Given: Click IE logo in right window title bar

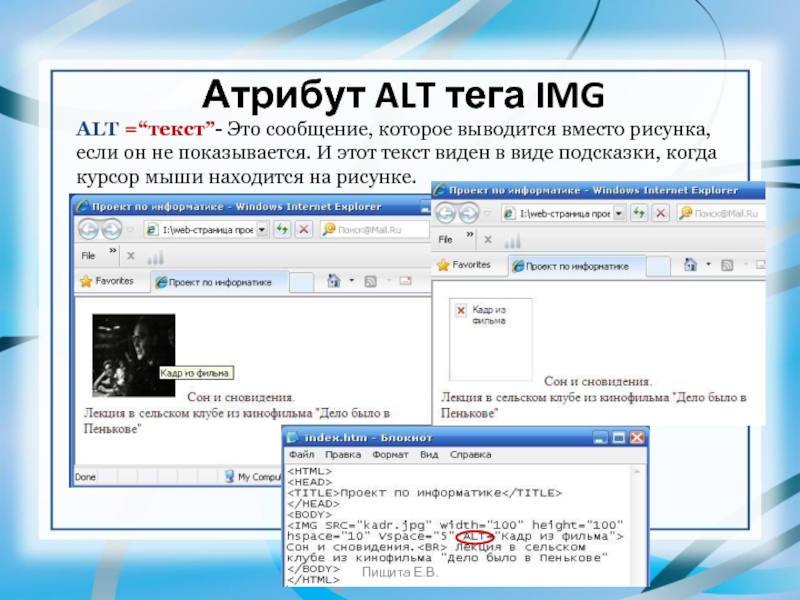Looking at the screenshot, I should click(439, 190).
